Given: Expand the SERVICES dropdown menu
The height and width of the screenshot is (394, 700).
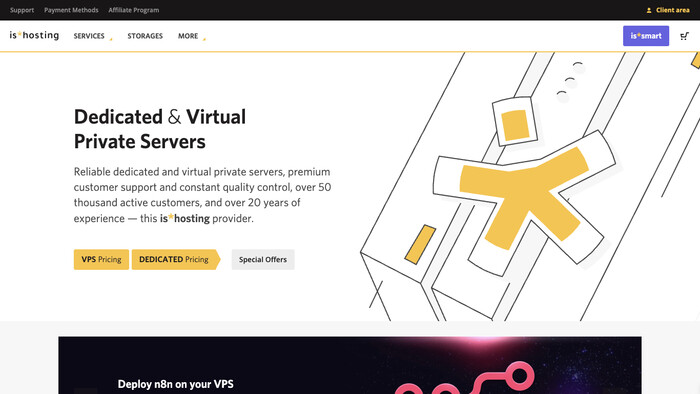Looking at the screenshot, I should tap(92, 36).
